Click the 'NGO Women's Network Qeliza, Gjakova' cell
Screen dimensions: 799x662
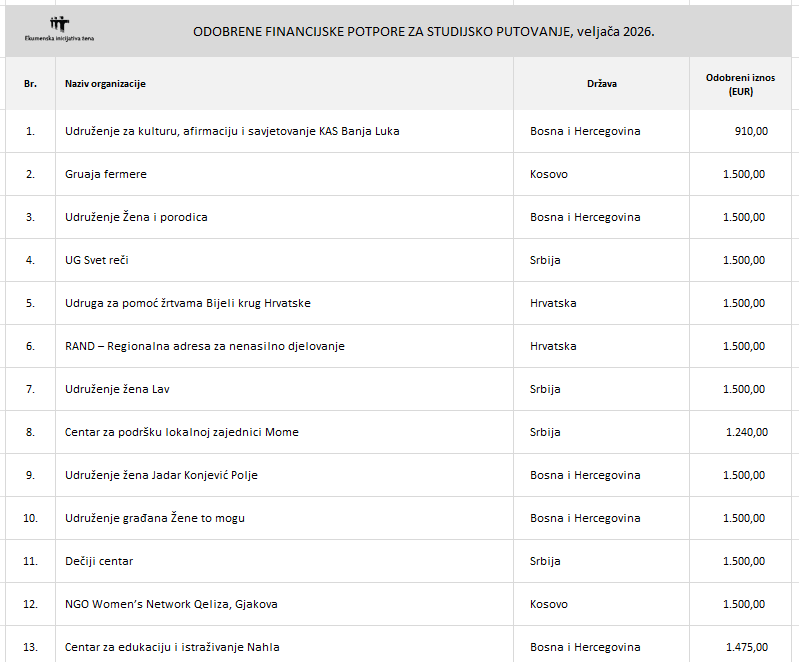click(x=171, y=604)
